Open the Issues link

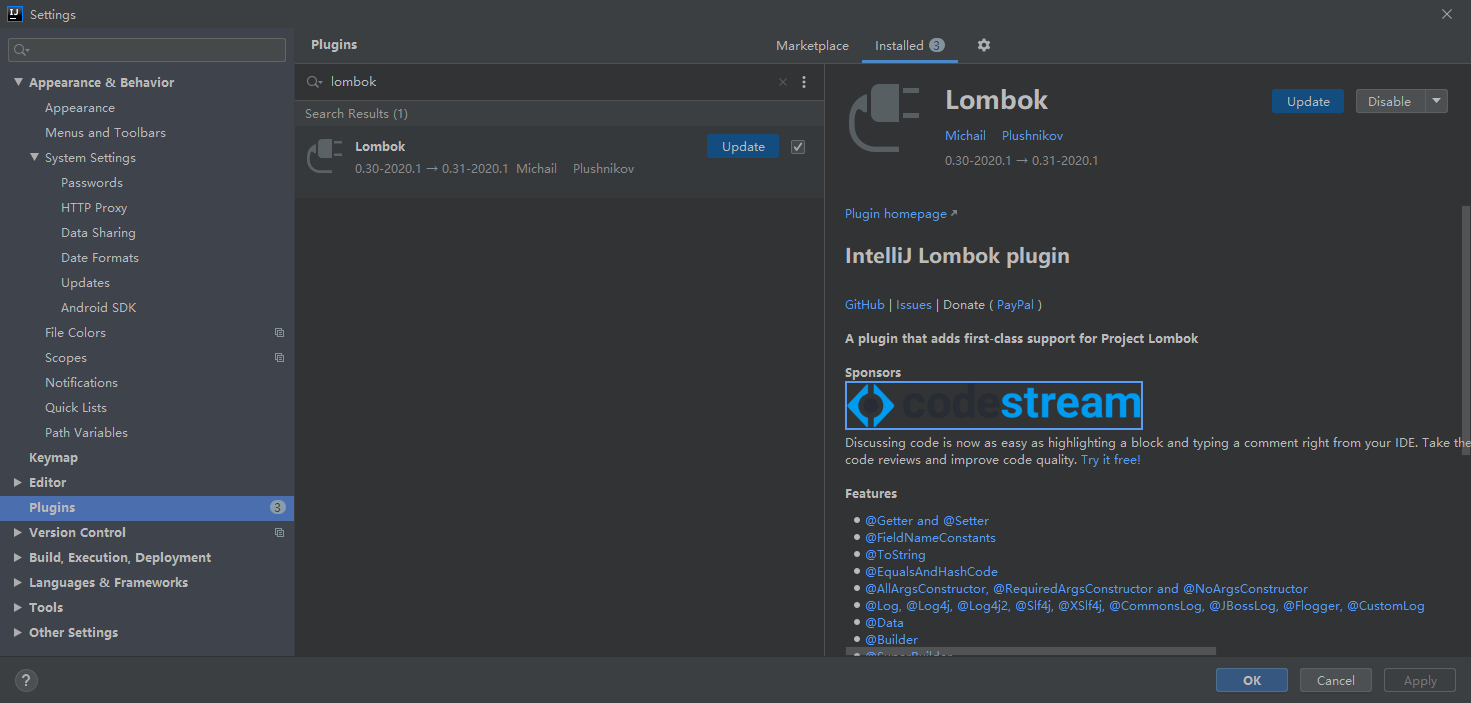914,305
